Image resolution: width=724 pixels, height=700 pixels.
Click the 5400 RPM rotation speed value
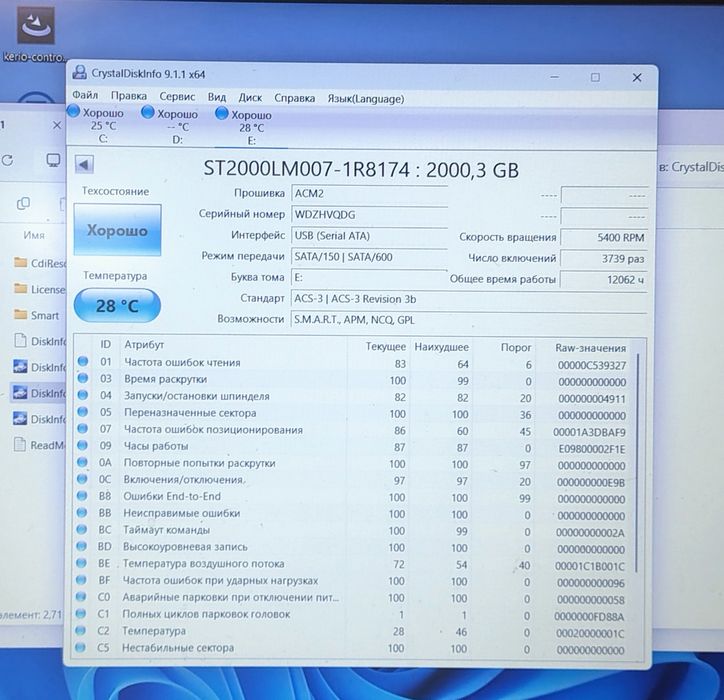[603, 237]
